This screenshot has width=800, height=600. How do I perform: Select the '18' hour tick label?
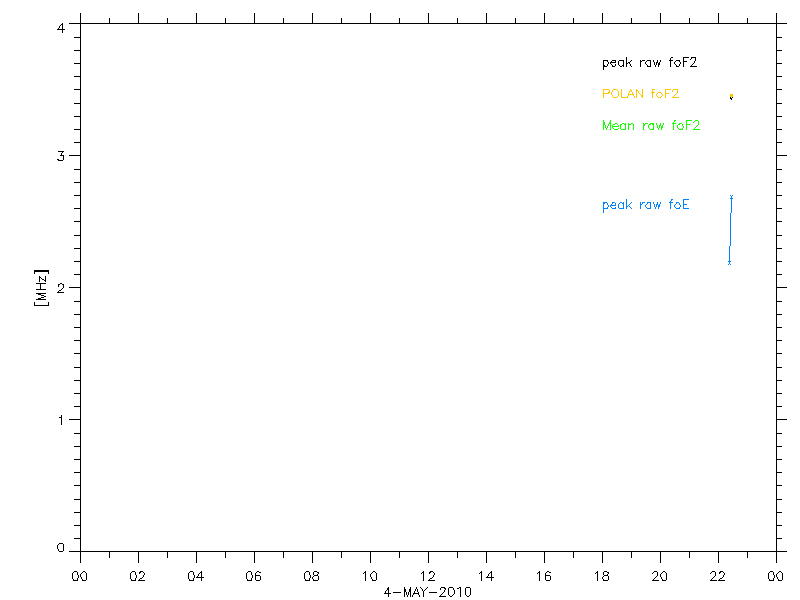[x=602, y=577]
